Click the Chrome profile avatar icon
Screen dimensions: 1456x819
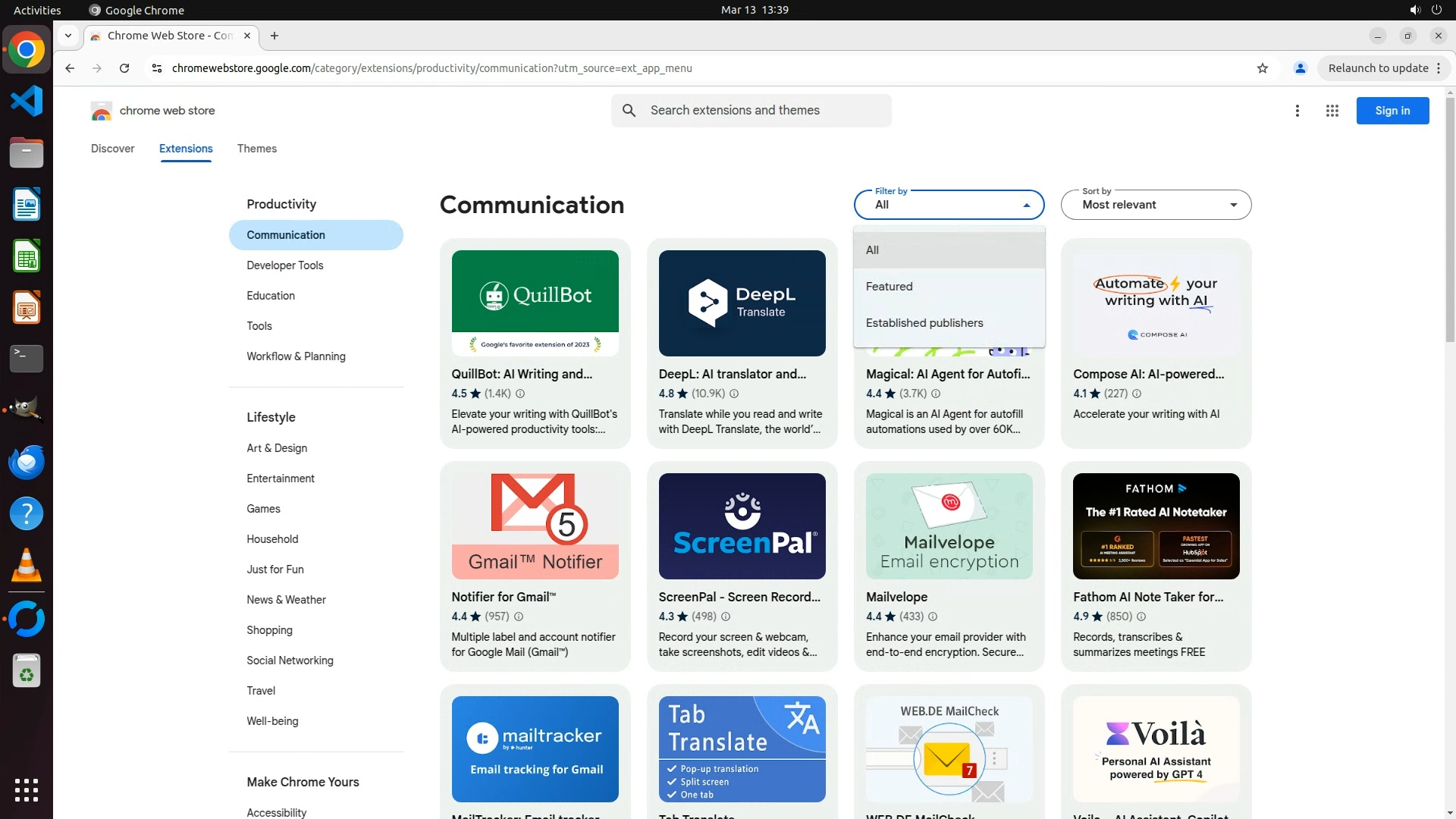(x=1301, y=68)
